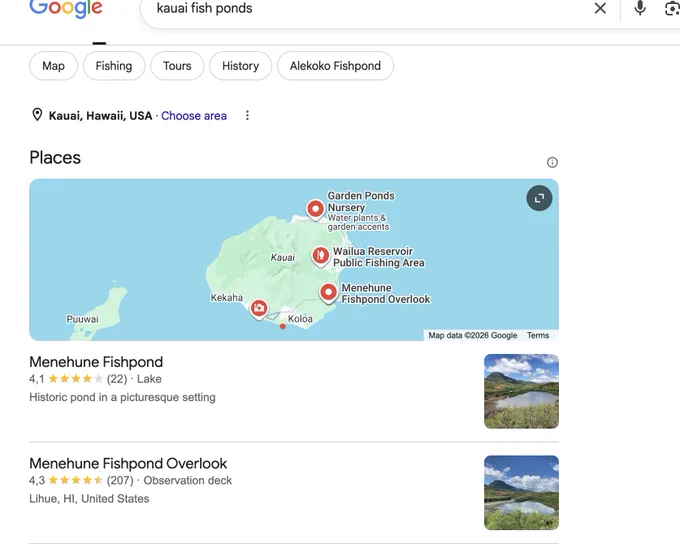Click the Koloa label on the map

pos(300,319)
